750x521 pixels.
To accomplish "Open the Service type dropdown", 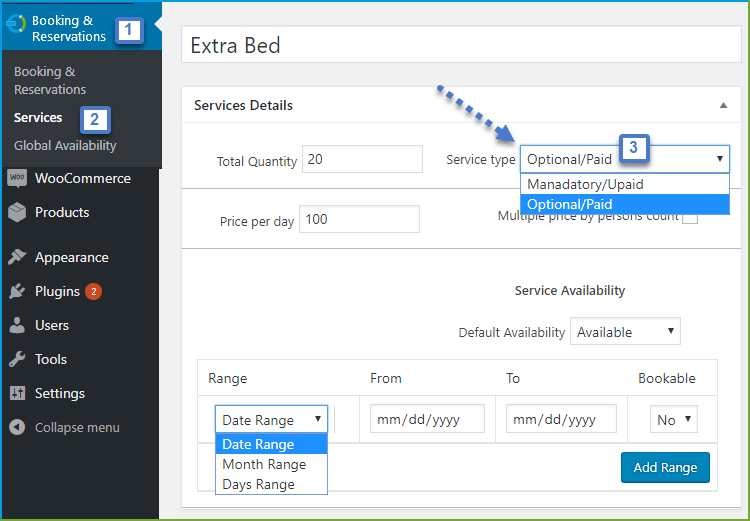I will point(625,159).
